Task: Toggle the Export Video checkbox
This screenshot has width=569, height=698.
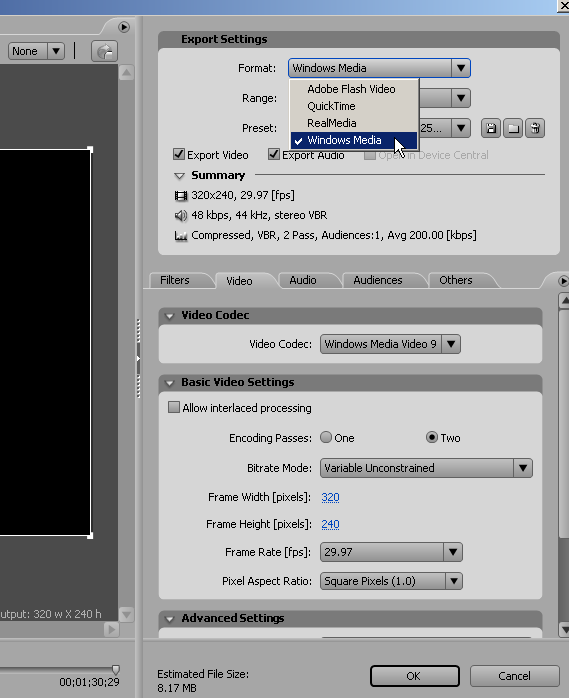Action: point(179,154)
